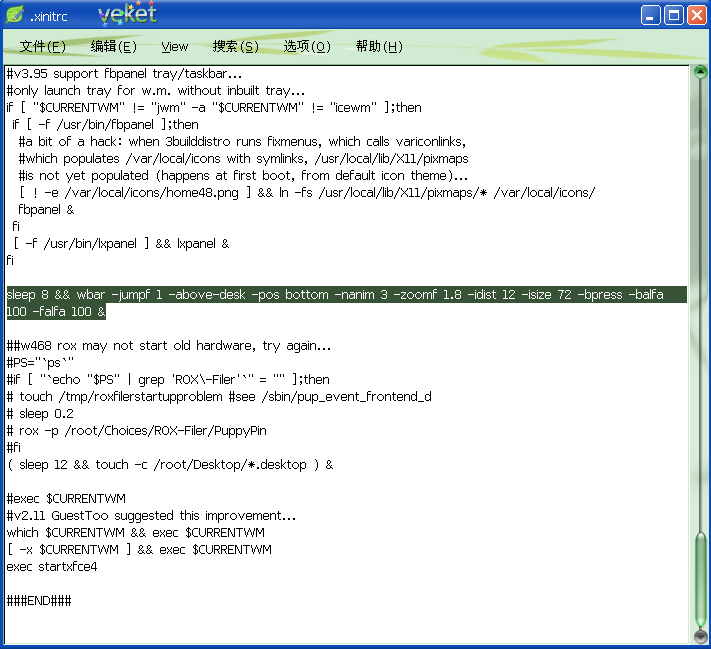
Task: Click the '#a bit of a hack' comment line
Action: click(x=242, y=142)
